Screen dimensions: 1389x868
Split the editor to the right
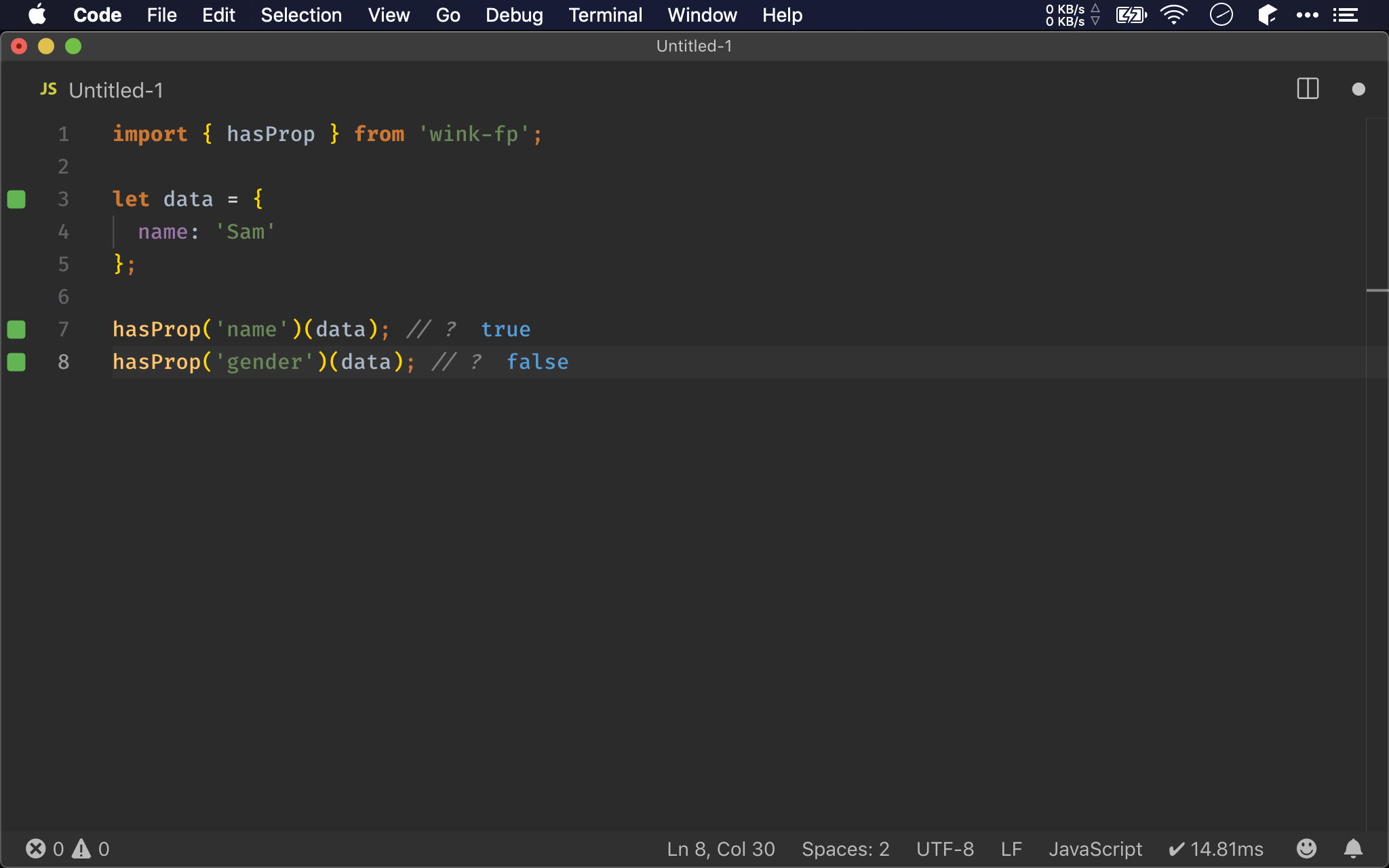pyautogui.click(x=1308, y=89)
